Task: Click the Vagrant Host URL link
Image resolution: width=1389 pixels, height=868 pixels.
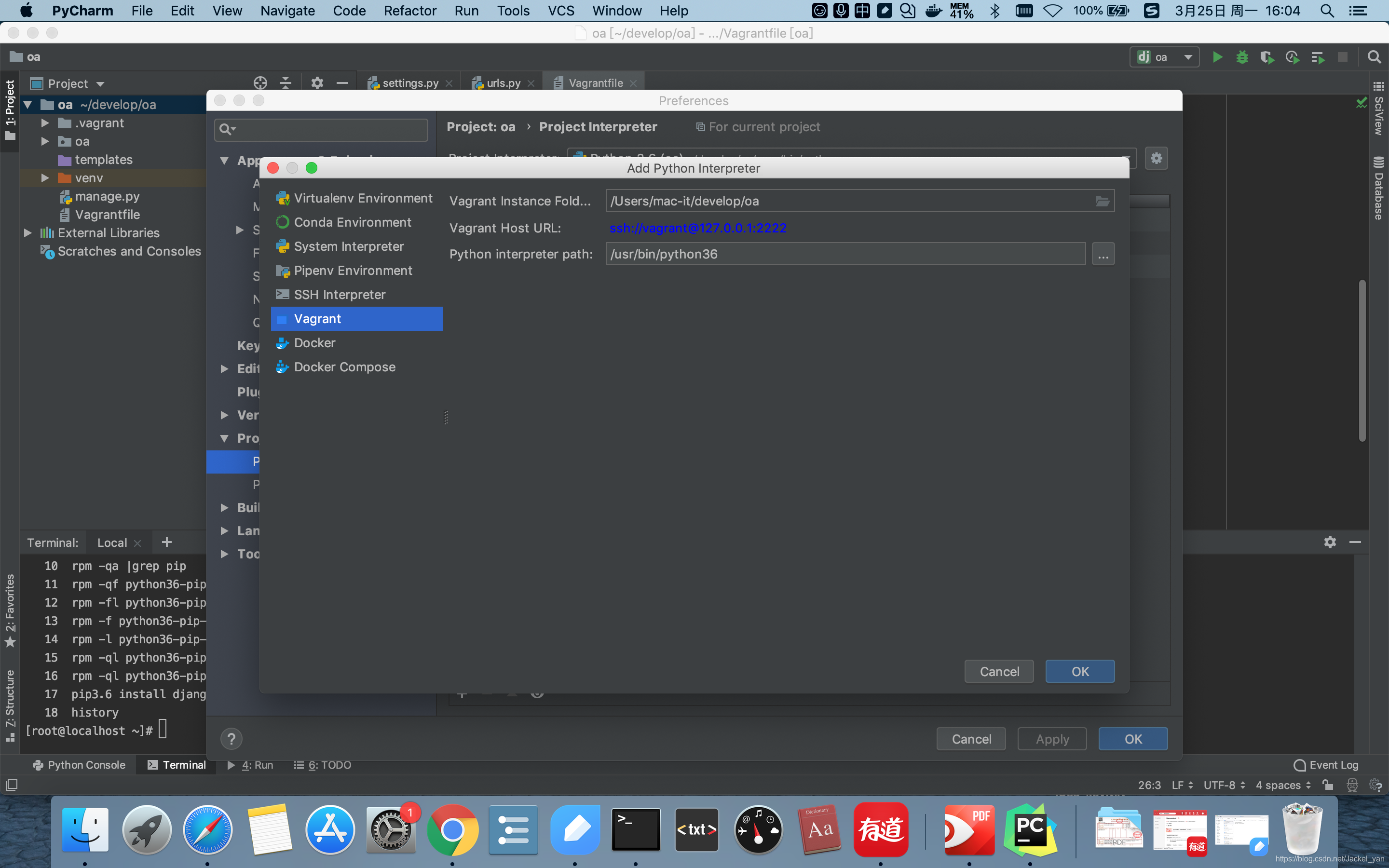Action: [697, 228]
